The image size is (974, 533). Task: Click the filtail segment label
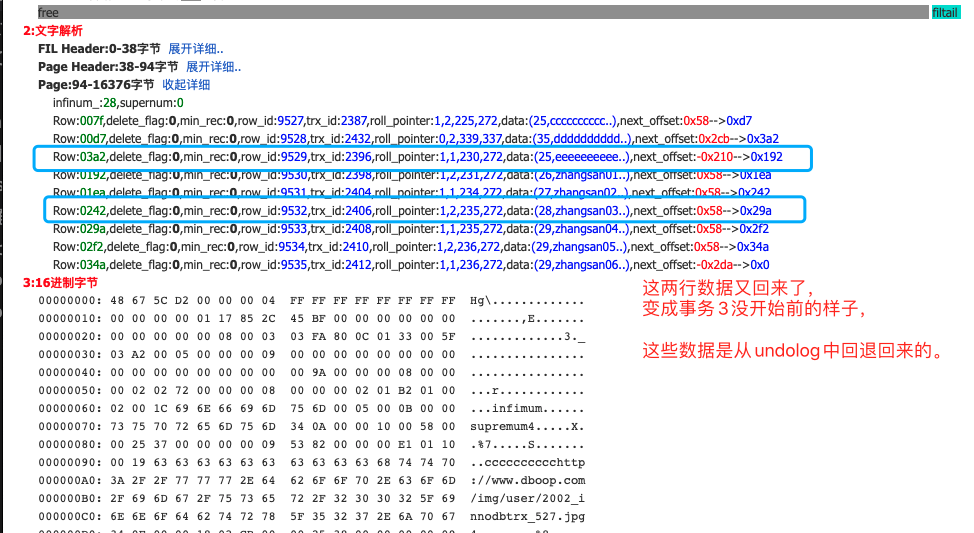pyautogui.click(x=945, y=12)
